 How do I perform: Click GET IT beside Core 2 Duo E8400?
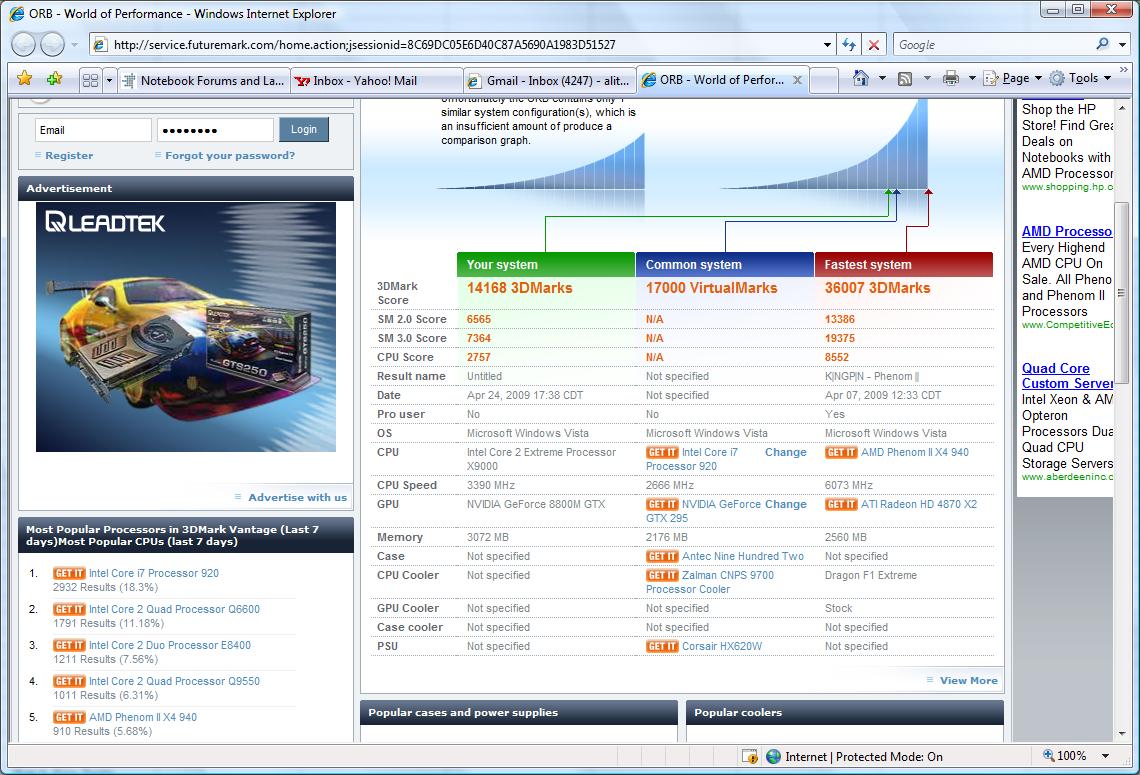[69, 646]
